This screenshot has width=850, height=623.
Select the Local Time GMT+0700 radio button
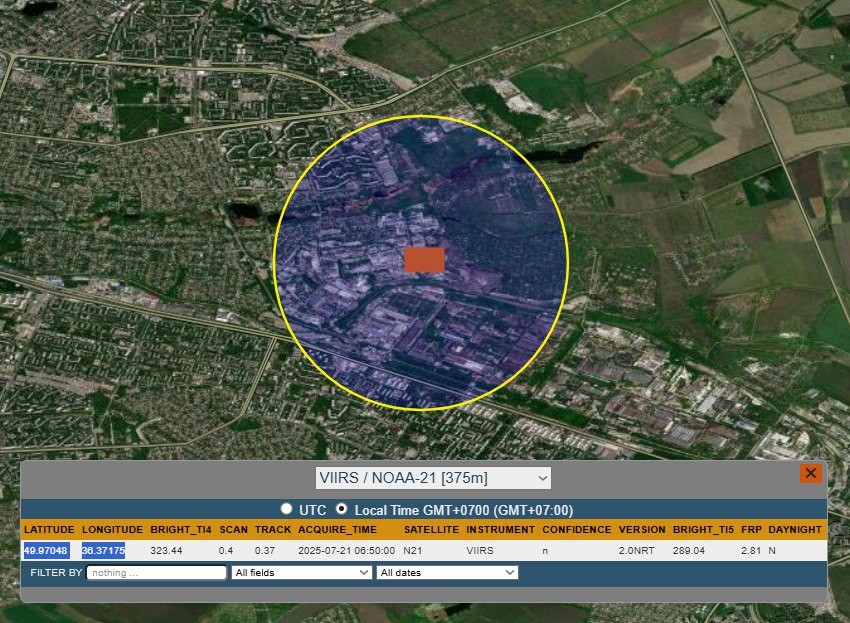[x=341, y=509]
